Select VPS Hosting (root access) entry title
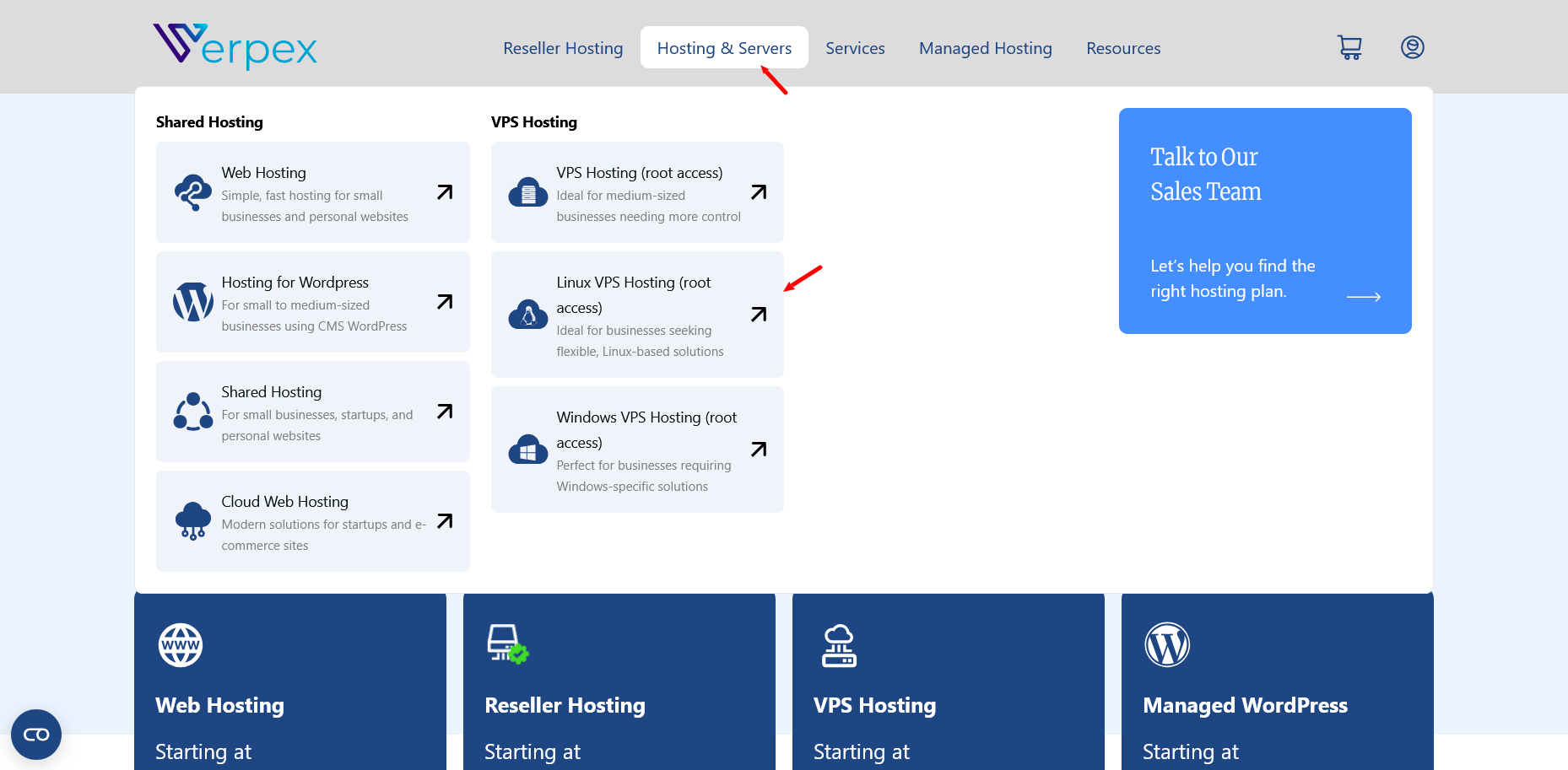The height and width of the screenshot is (770, 1568). click(640, 173)
